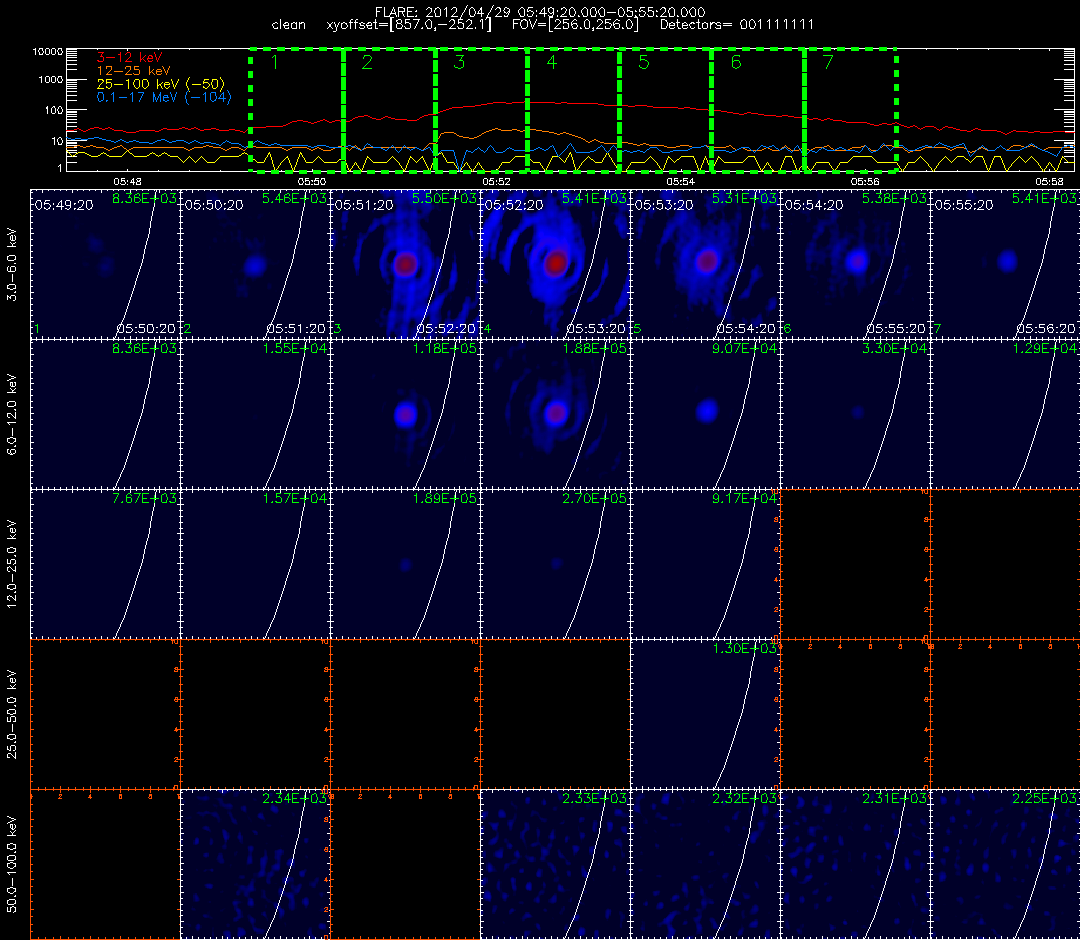
Task: Click the 05:56 time axis label
Action: (x=865, y=181)
